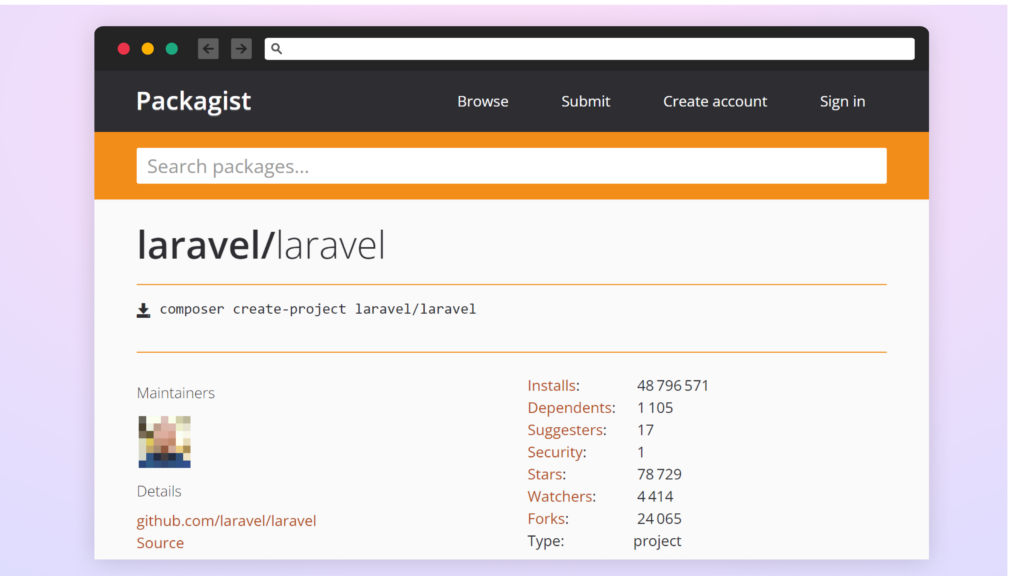
Task: Open the Installs statistics link
Action: (552, 385)
